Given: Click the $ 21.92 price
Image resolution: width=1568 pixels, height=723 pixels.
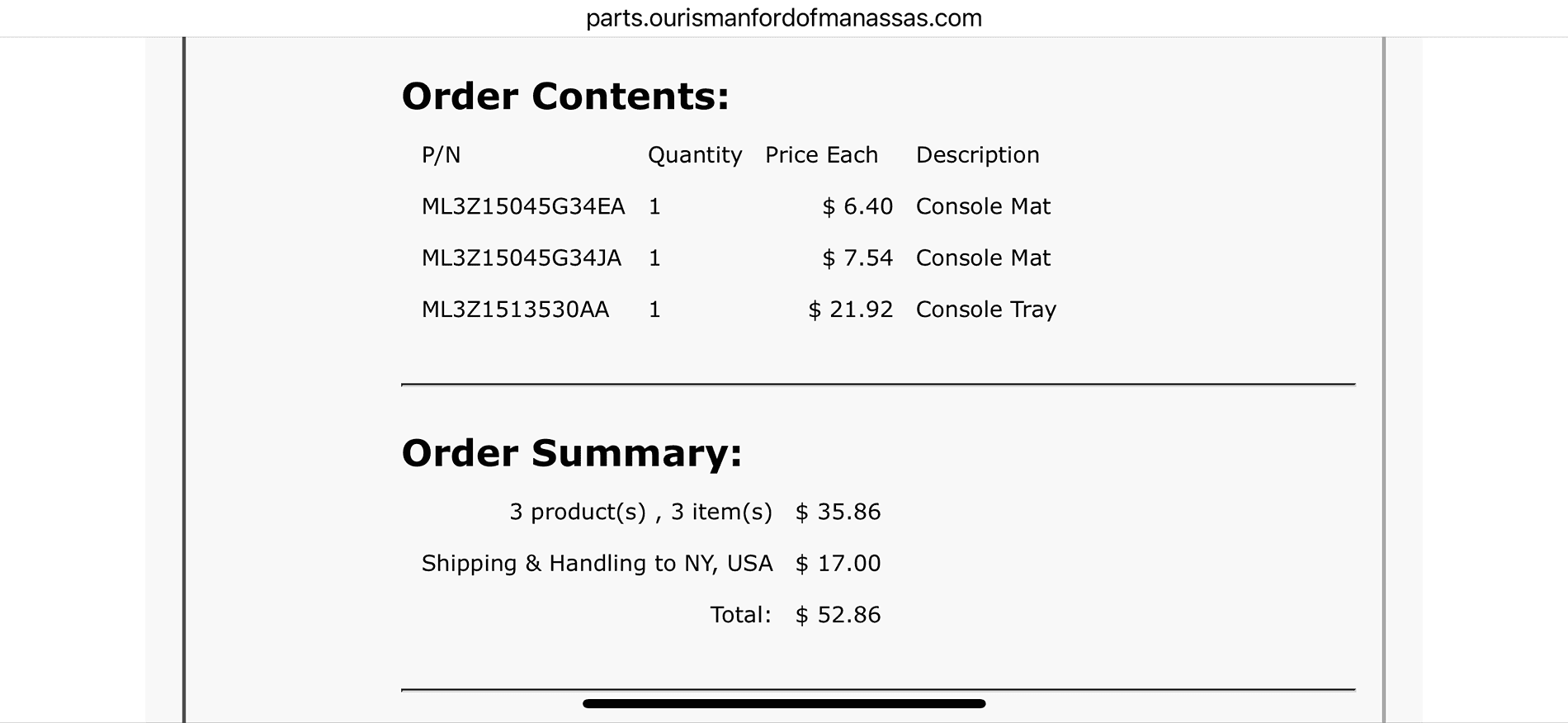Looking at the screenshot, I should pyautogui.click(x=851, y=310).
